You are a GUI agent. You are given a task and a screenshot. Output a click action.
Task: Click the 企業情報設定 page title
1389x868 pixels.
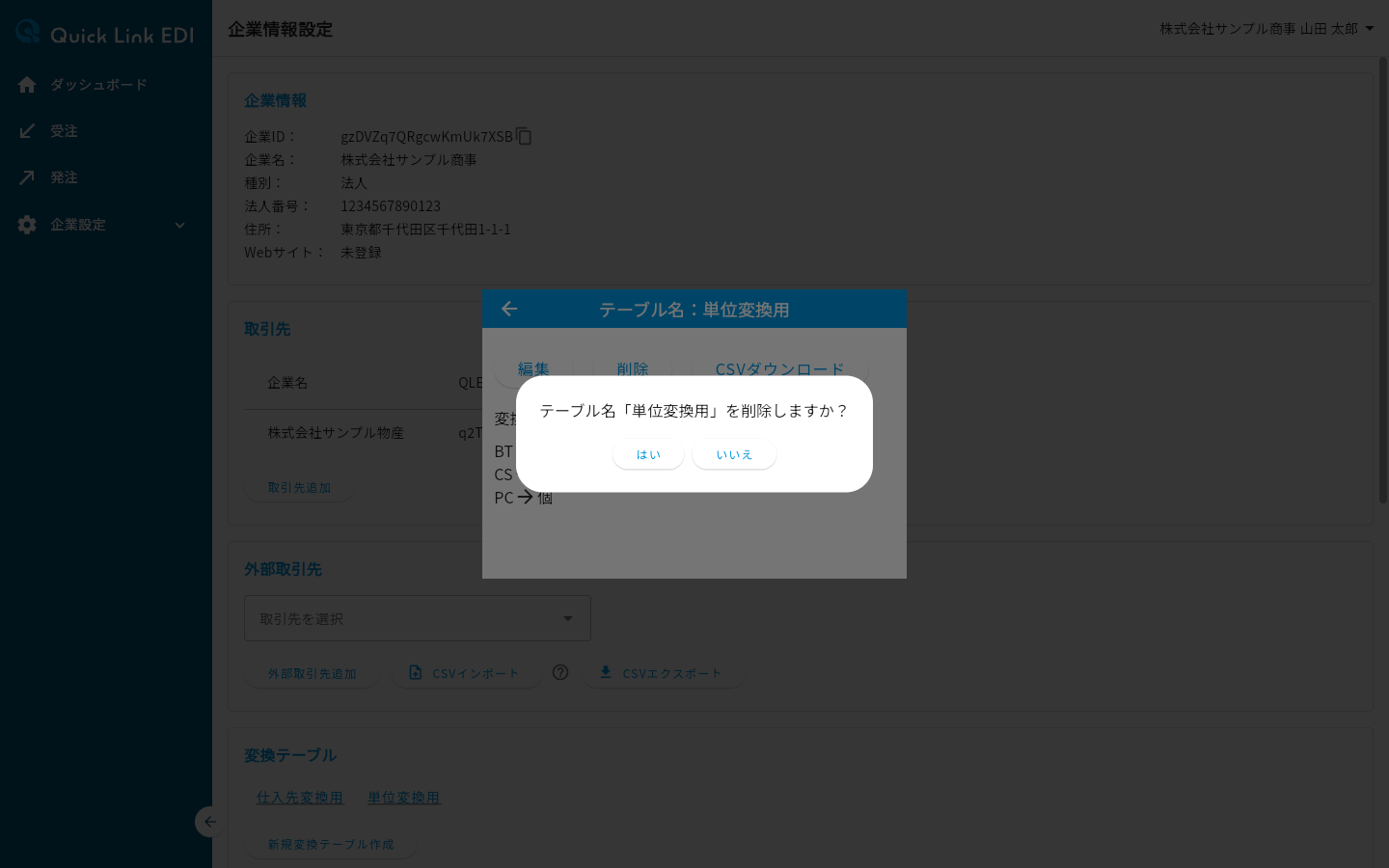pos(280,29)
